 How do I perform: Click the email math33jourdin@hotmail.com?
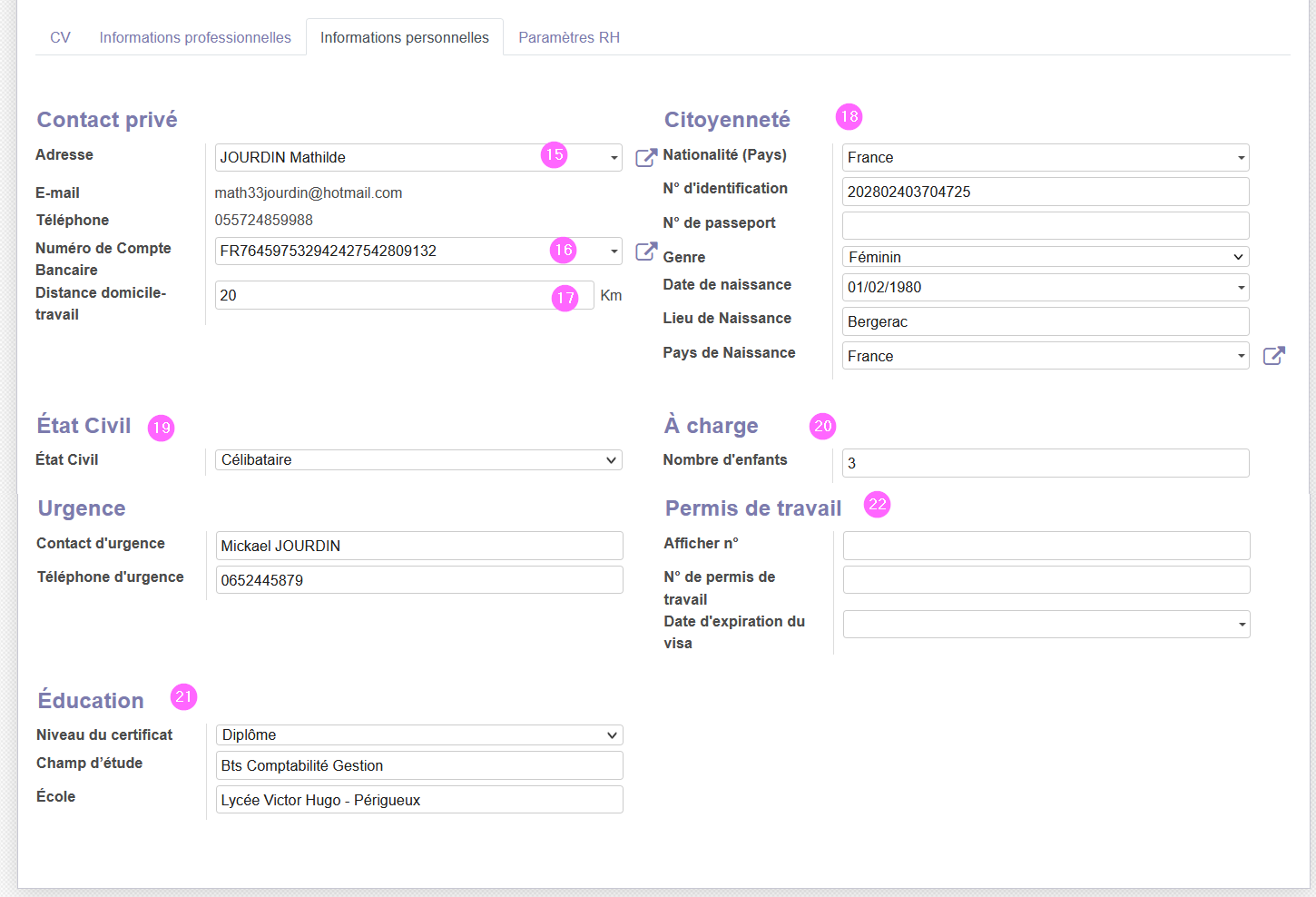[309, 192]
